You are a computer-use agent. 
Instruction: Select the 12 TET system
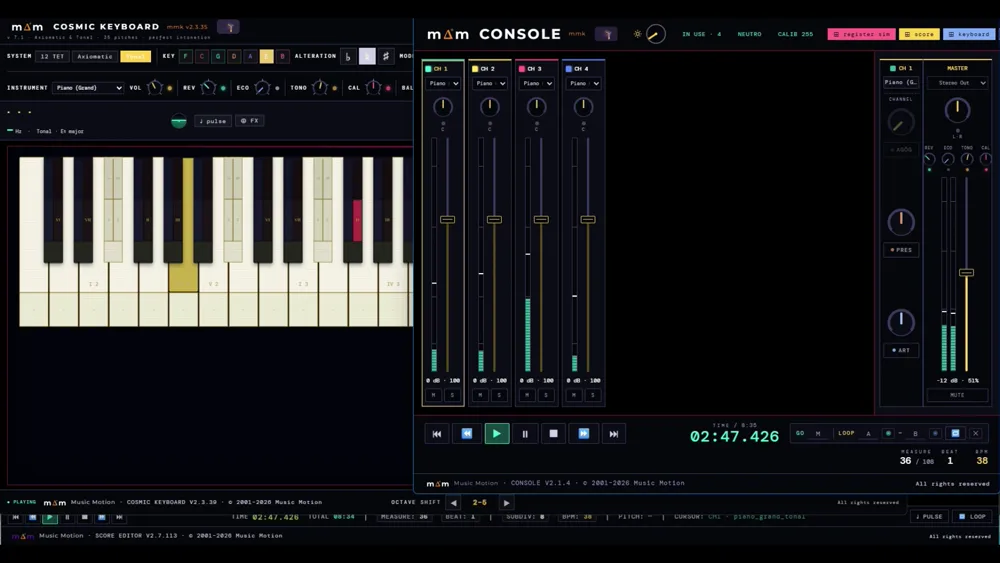click(x=52, y=56)
